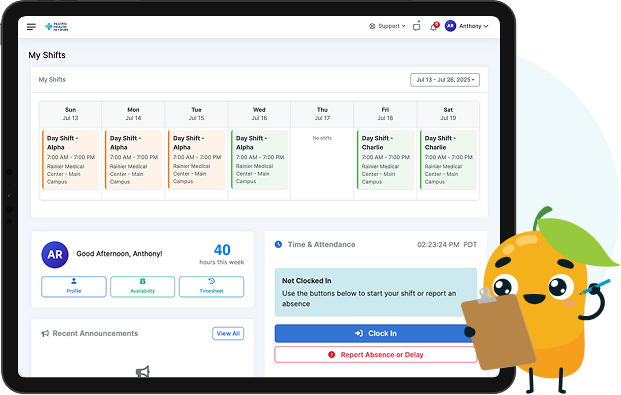The image size is (621, 395).
Task: Open the Timesheet button
Action: [x=211, y=286]
